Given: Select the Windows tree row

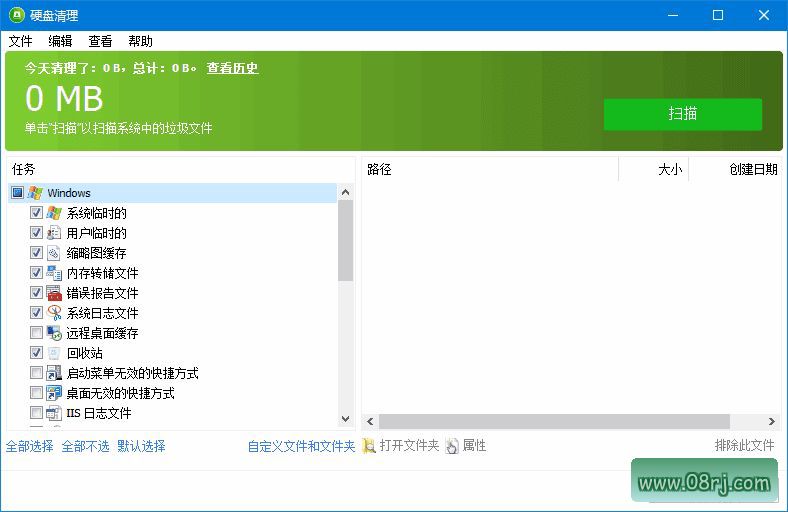Looking at the screenshot, I should click(172, 193).
